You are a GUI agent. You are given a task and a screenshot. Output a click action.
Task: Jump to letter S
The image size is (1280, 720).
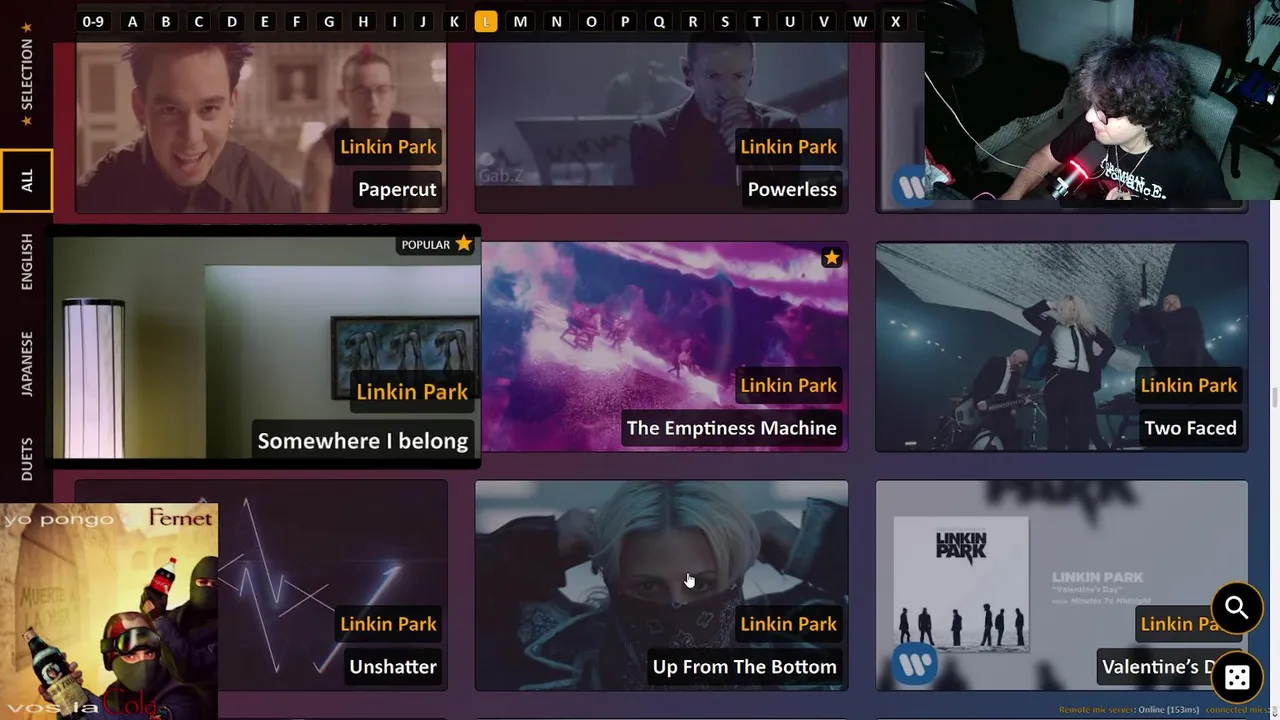click(x=725, y=21)
